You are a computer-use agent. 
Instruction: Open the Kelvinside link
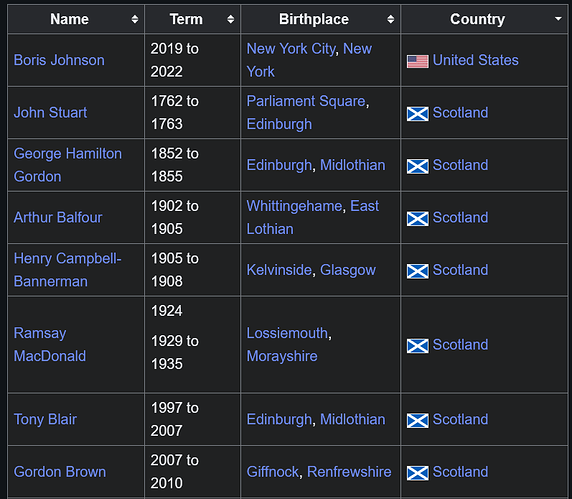click(279, 270)
